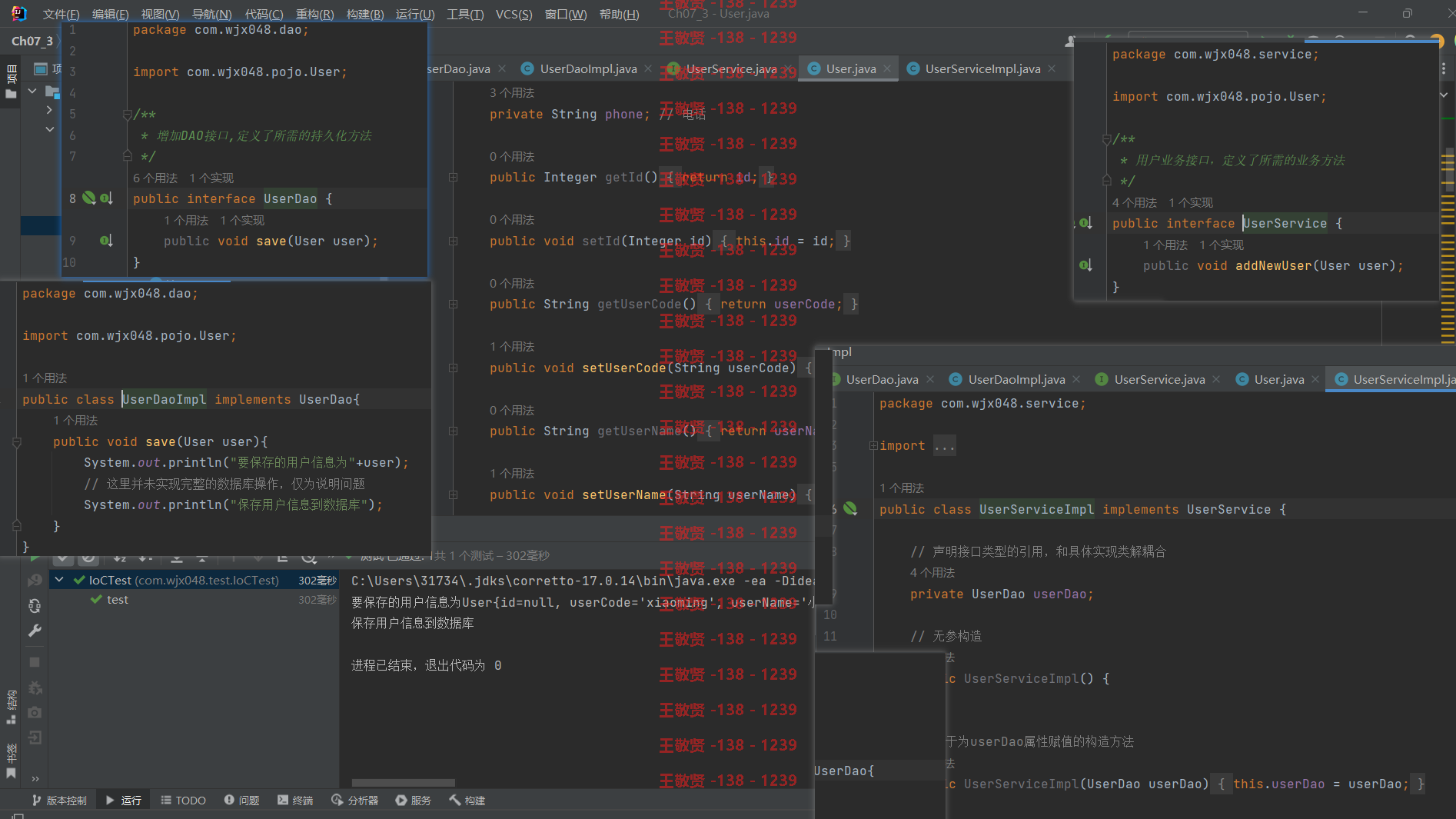Open the 书签 tool window sidebar tab
Image resolution: width=1456 pixels, height=819 pixels.
pos(11,761)
